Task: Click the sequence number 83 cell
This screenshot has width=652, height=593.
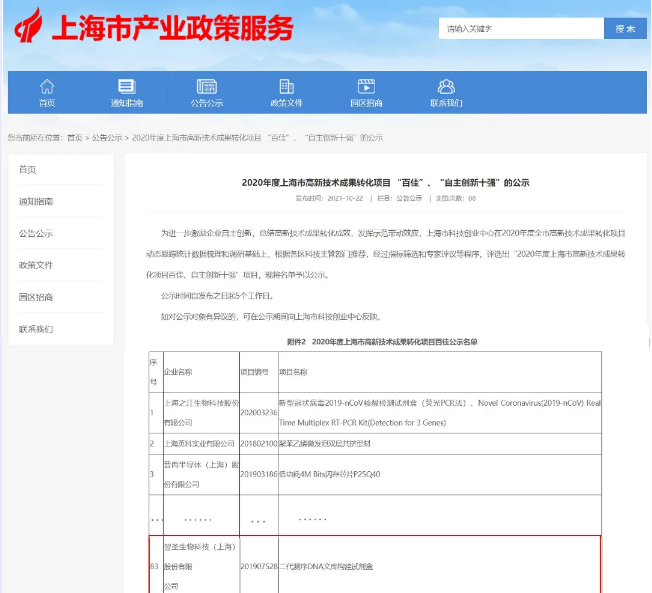Action: pos(154,566)
